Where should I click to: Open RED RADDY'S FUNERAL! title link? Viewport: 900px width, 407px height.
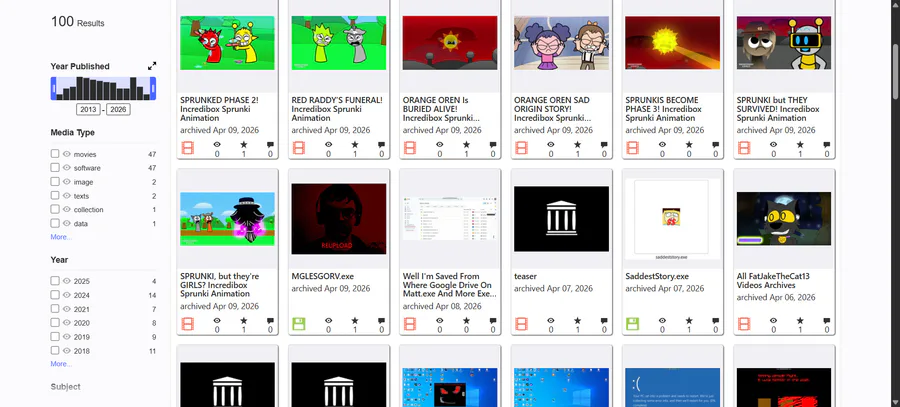[x=337, y=108]
